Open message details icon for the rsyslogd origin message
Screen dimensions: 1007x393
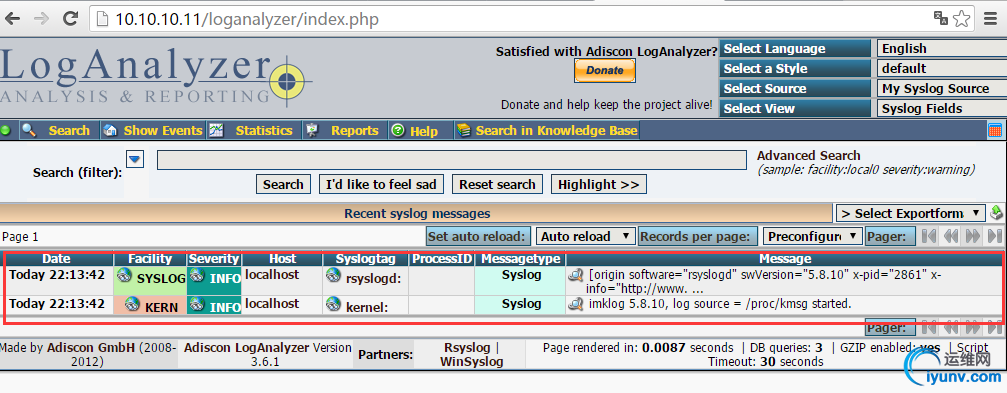[x=575, y=275]
